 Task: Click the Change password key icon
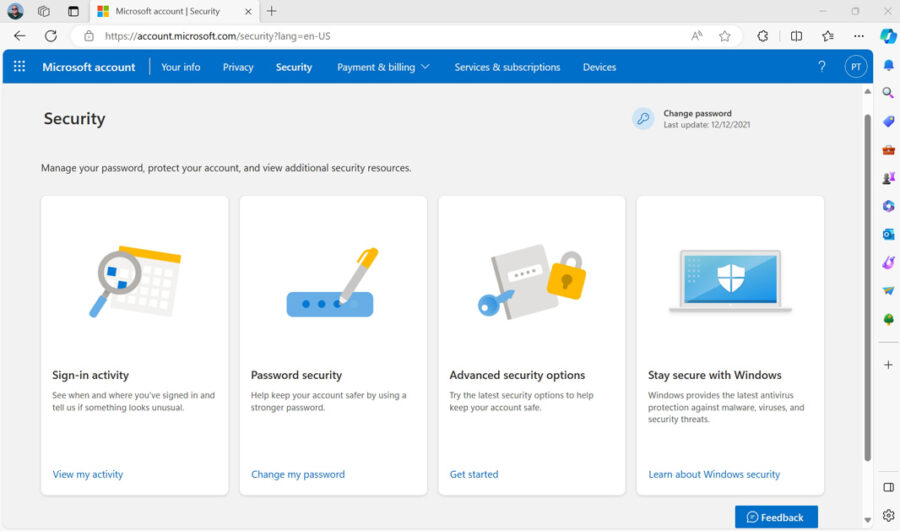[x=643, y=119]
